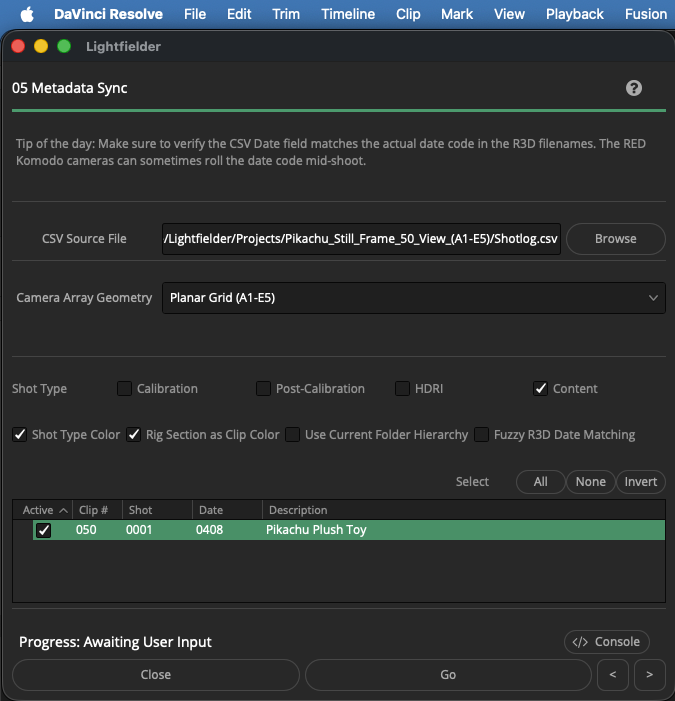This screenshot has width=675, height=701.
Task: Click the Close button
Action: [x=156, y=675]
